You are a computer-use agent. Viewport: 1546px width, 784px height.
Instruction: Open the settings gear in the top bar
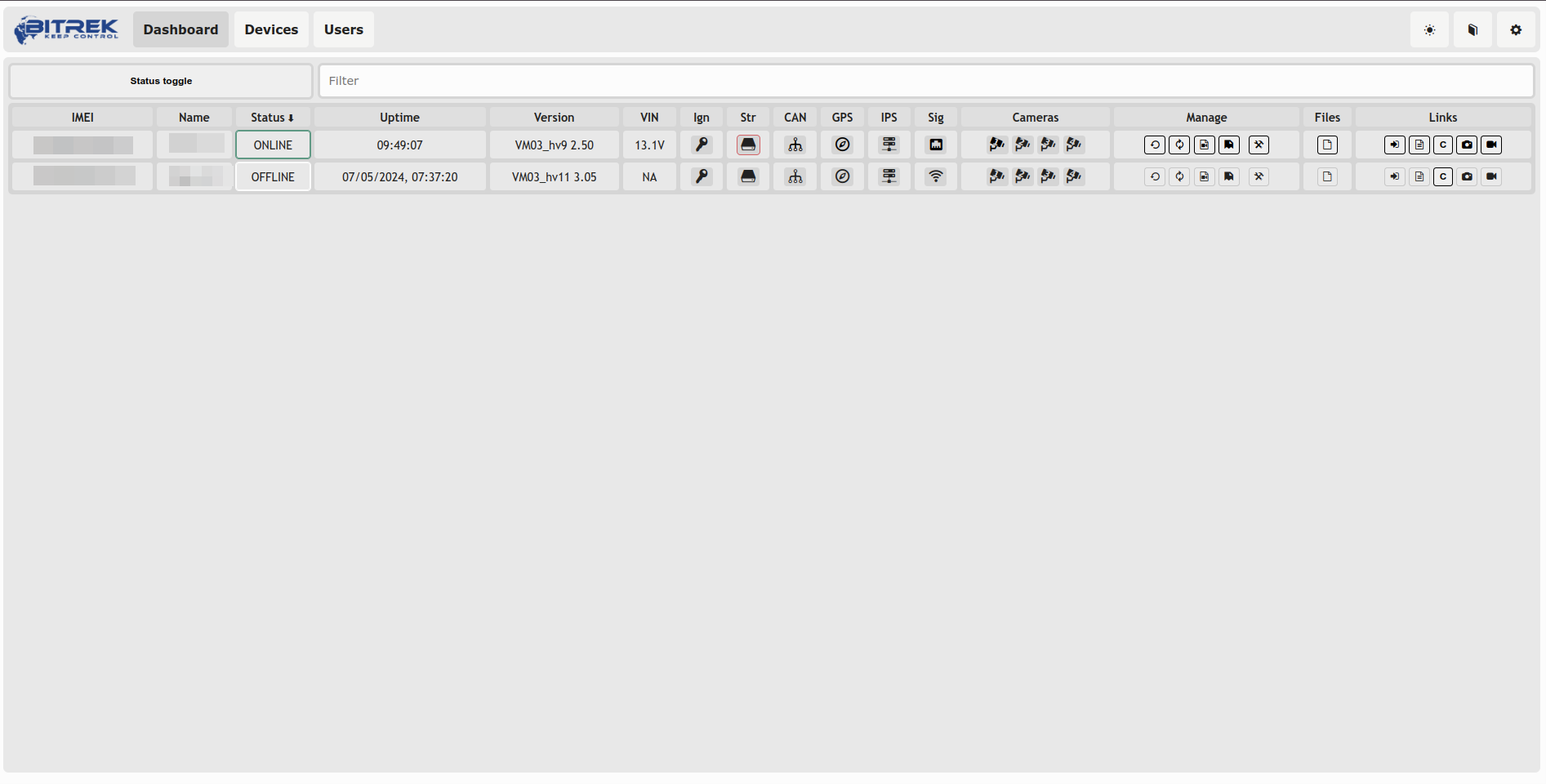(1516, 30)
